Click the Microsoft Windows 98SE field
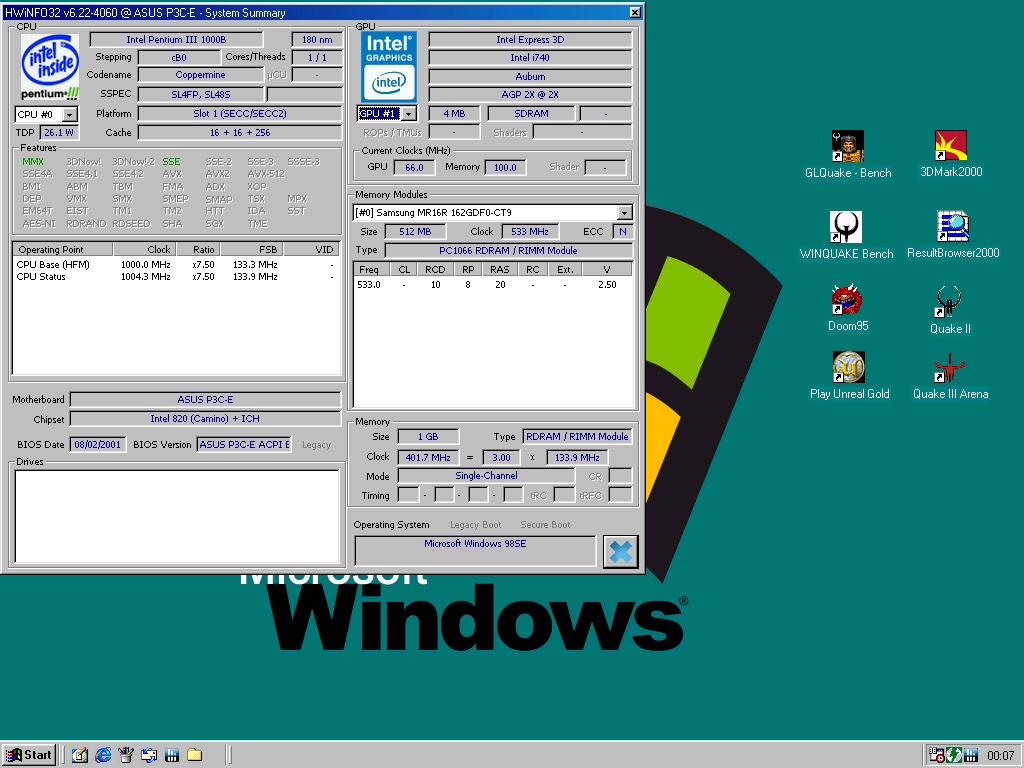1024x768 pixels. (x=475, y=551)
